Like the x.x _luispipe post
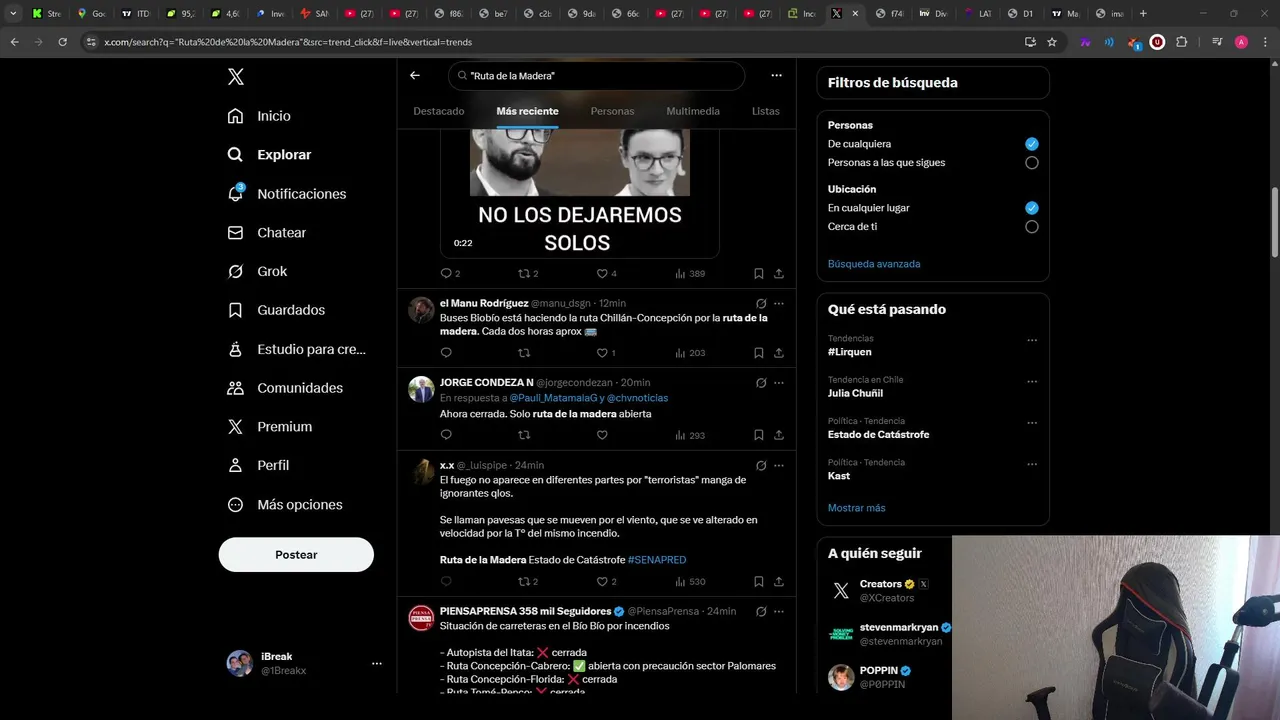 tap(602, 581)
